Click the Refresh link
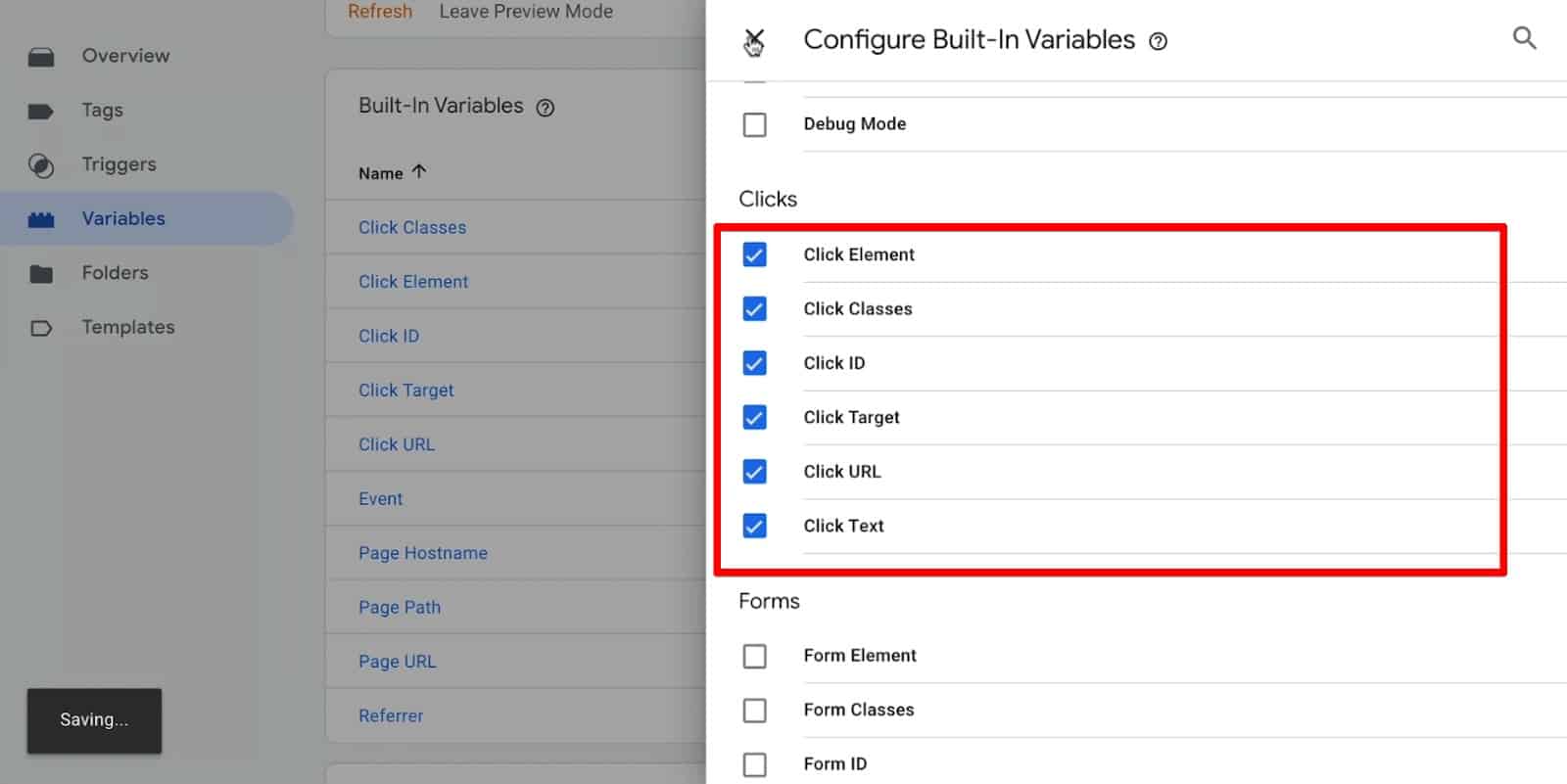 (x=380, y=12)
